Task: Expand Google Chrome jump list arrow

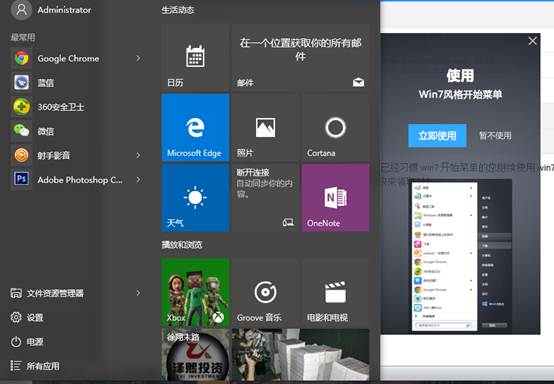Action: click(138, 58)
